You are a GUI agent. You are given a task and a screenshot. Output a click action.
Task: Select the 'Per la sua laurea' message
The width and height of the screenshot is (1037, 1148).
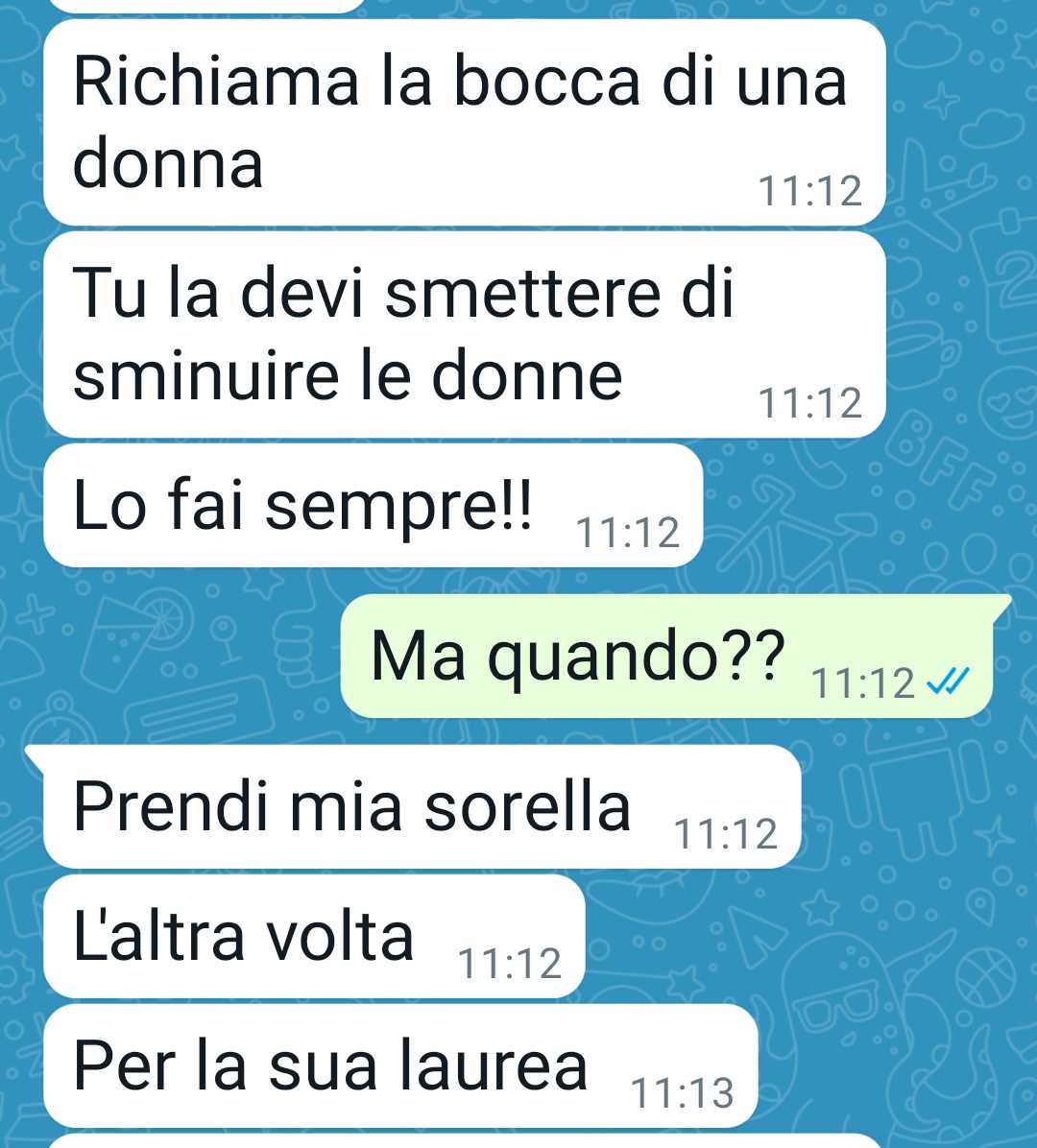pyautogui.click(x=400, y=1066)
